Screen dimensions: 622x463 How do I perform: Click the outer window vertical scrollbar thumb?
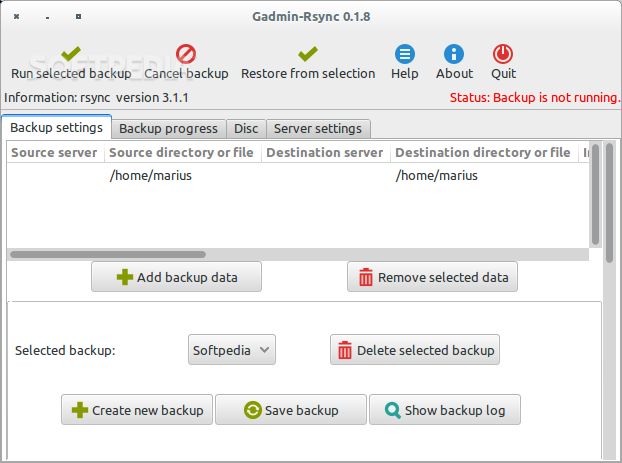pos(610,202)
